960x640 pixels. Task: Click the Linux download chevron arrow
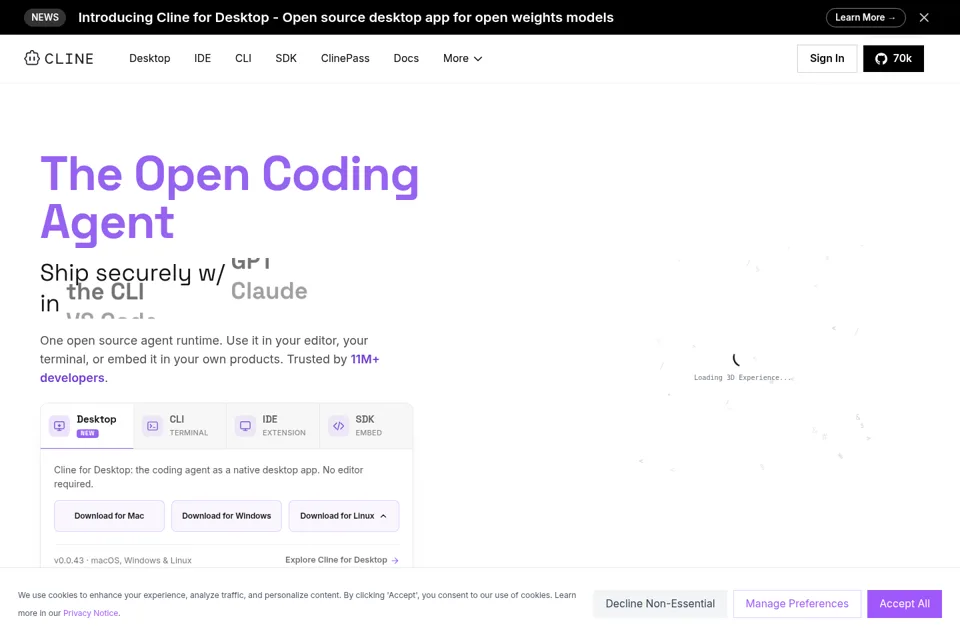pos(383,516)
